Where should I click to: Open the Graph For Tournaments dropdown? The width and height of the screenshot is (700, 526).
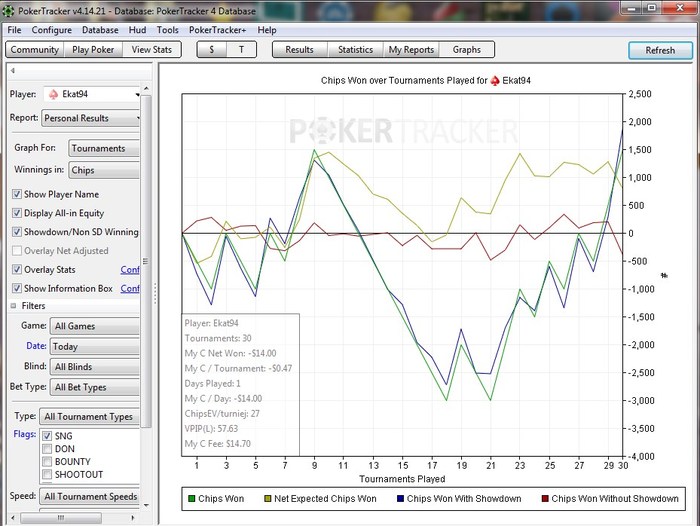click(x=104, y=148)
